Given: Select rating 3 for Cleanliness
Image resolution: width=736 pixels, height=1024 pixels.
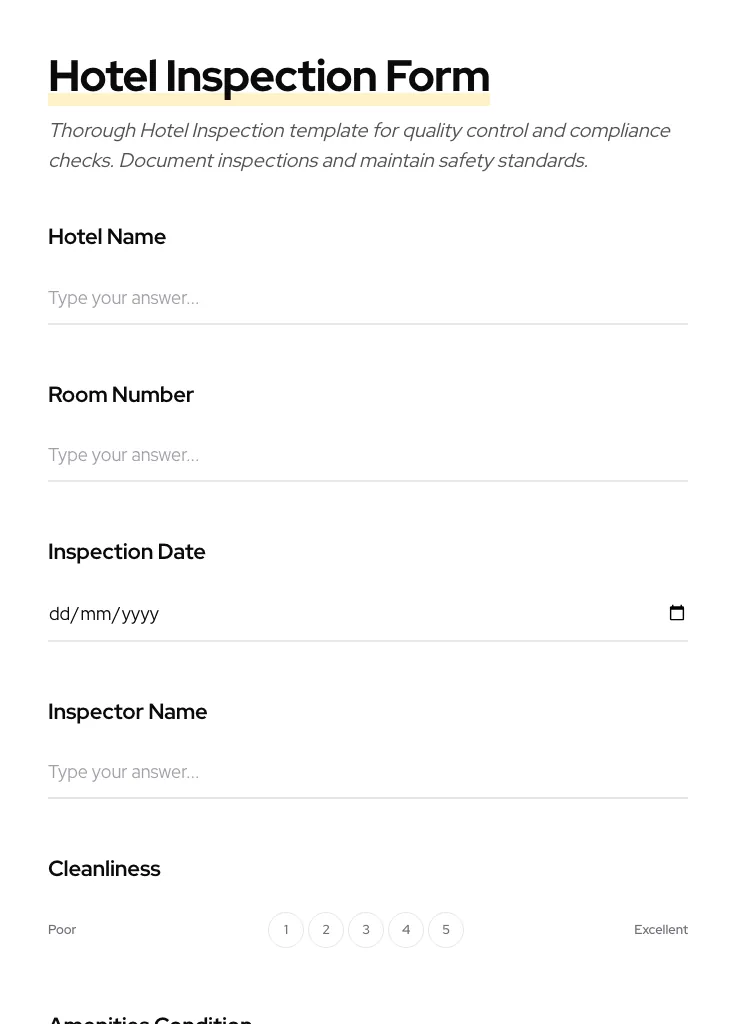Looking at the screenshot, I should click(366, 929).
